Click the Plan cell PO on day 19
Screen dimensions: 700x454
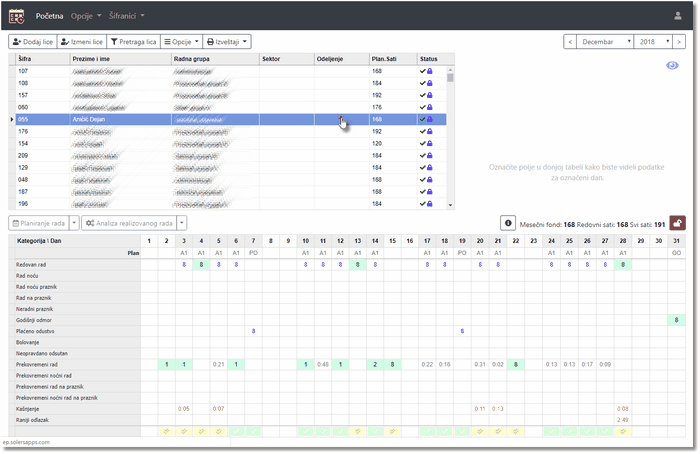tap(462, 253)
